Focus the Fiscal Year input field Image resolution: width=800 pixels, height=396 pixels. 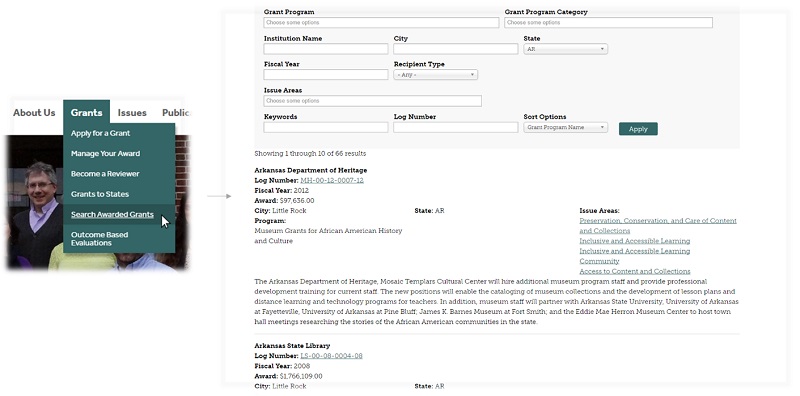(326, 75)
